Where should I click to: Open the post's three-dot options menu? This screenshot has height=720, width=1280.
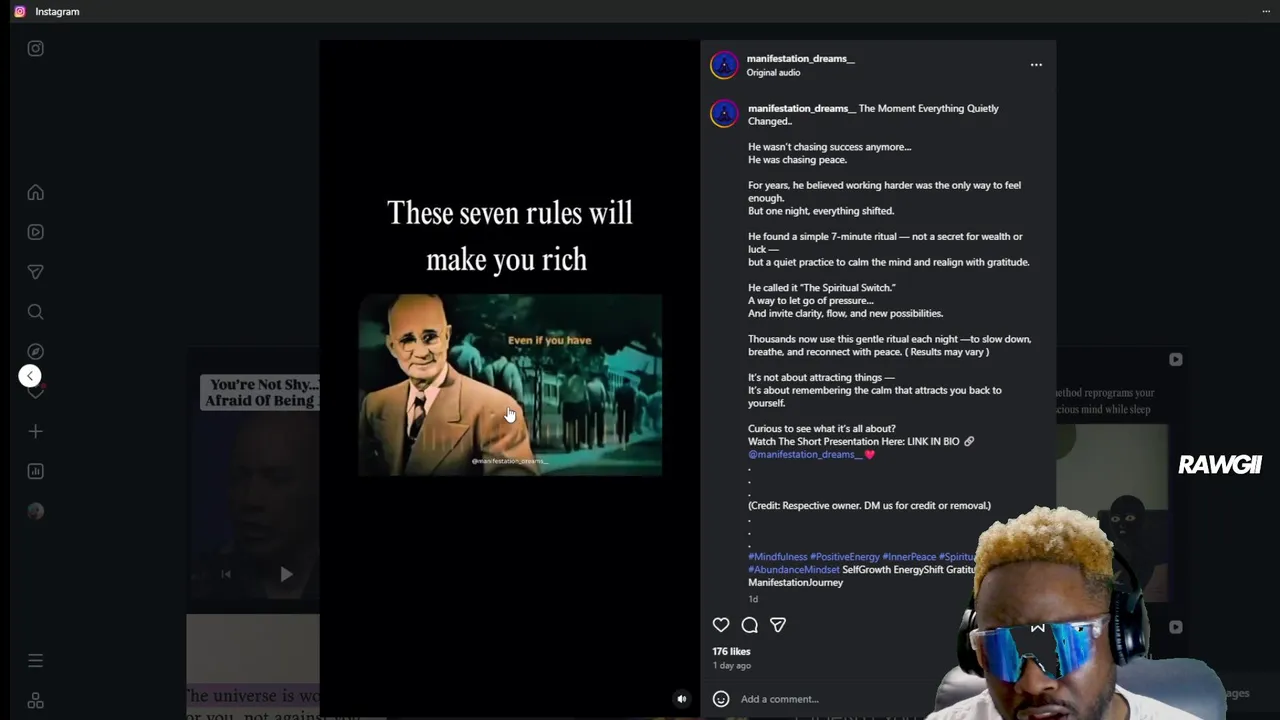point(1036,65)
